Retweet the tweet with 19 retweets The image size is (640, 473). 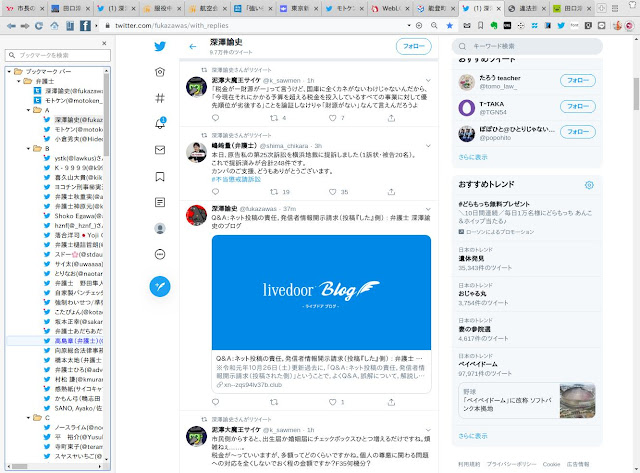(274, 192)
